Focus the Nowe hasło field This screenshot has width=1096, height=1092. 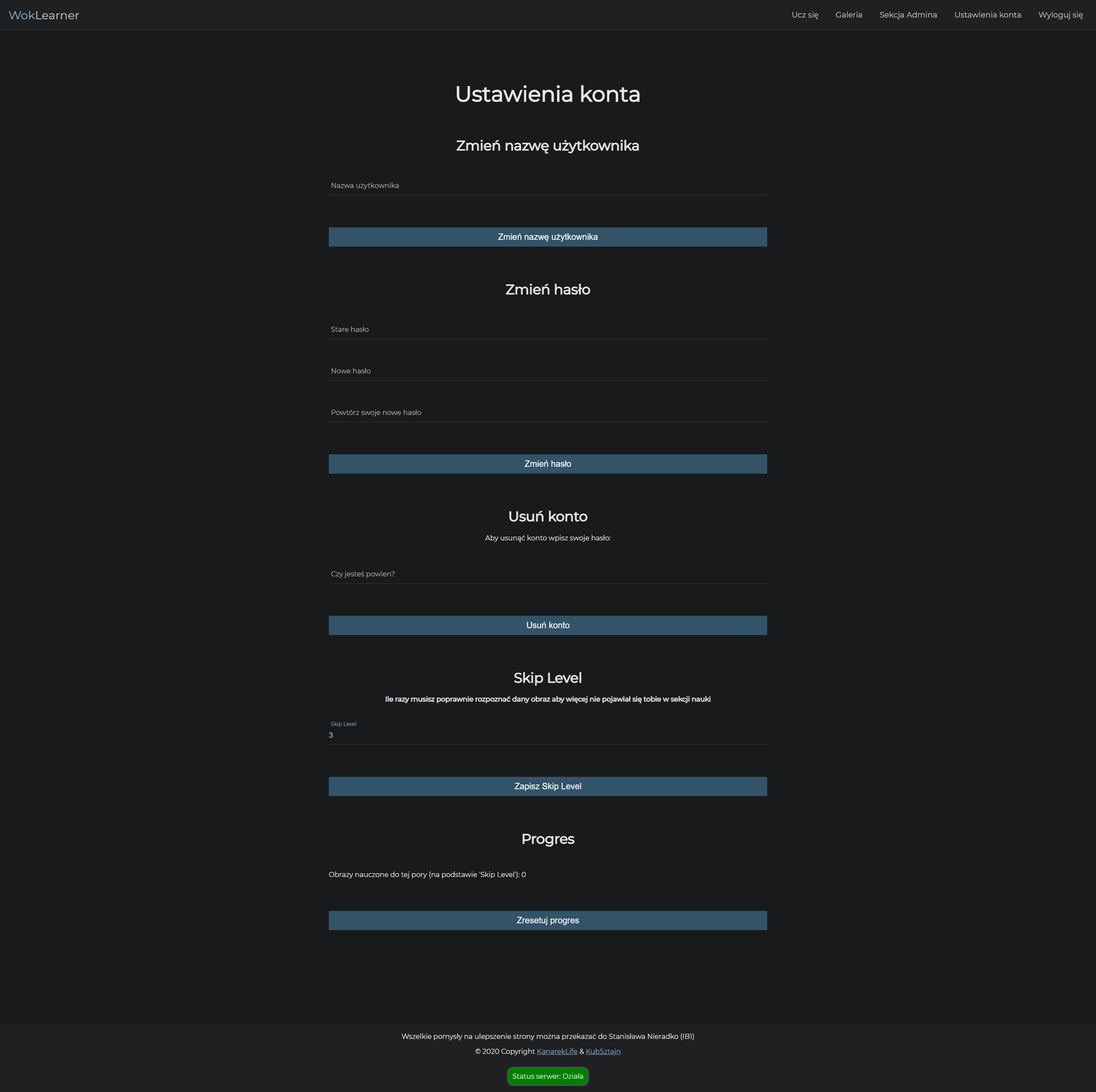pos(548,370)
